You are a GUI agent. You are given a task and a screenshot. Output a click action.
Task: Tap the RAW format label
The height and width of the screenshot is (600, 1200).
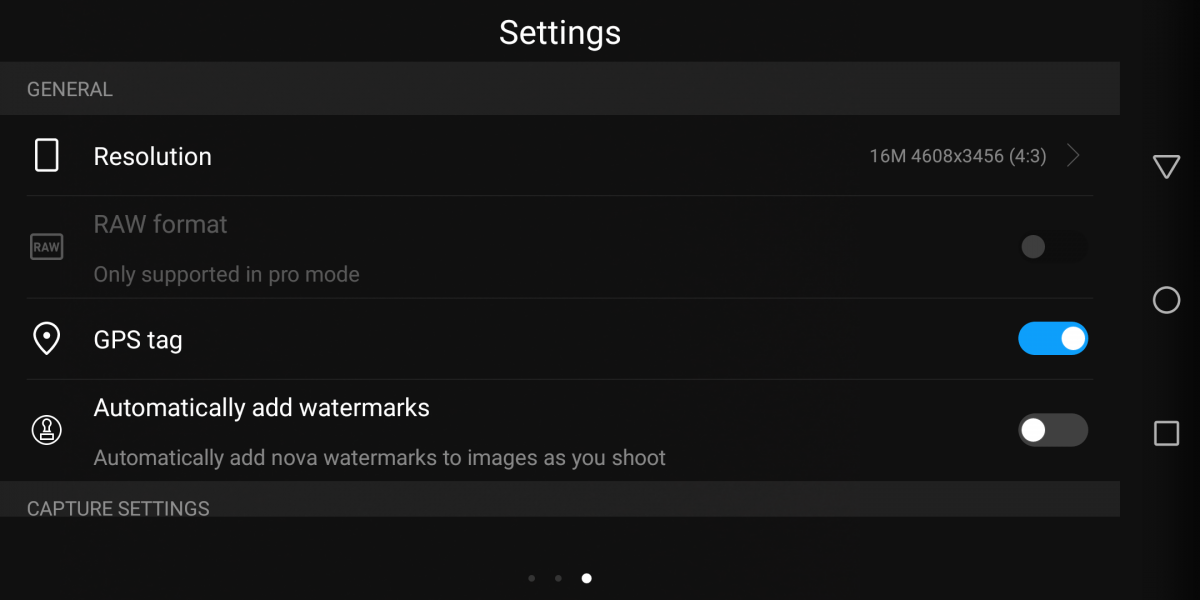click(x=161, y=225)
